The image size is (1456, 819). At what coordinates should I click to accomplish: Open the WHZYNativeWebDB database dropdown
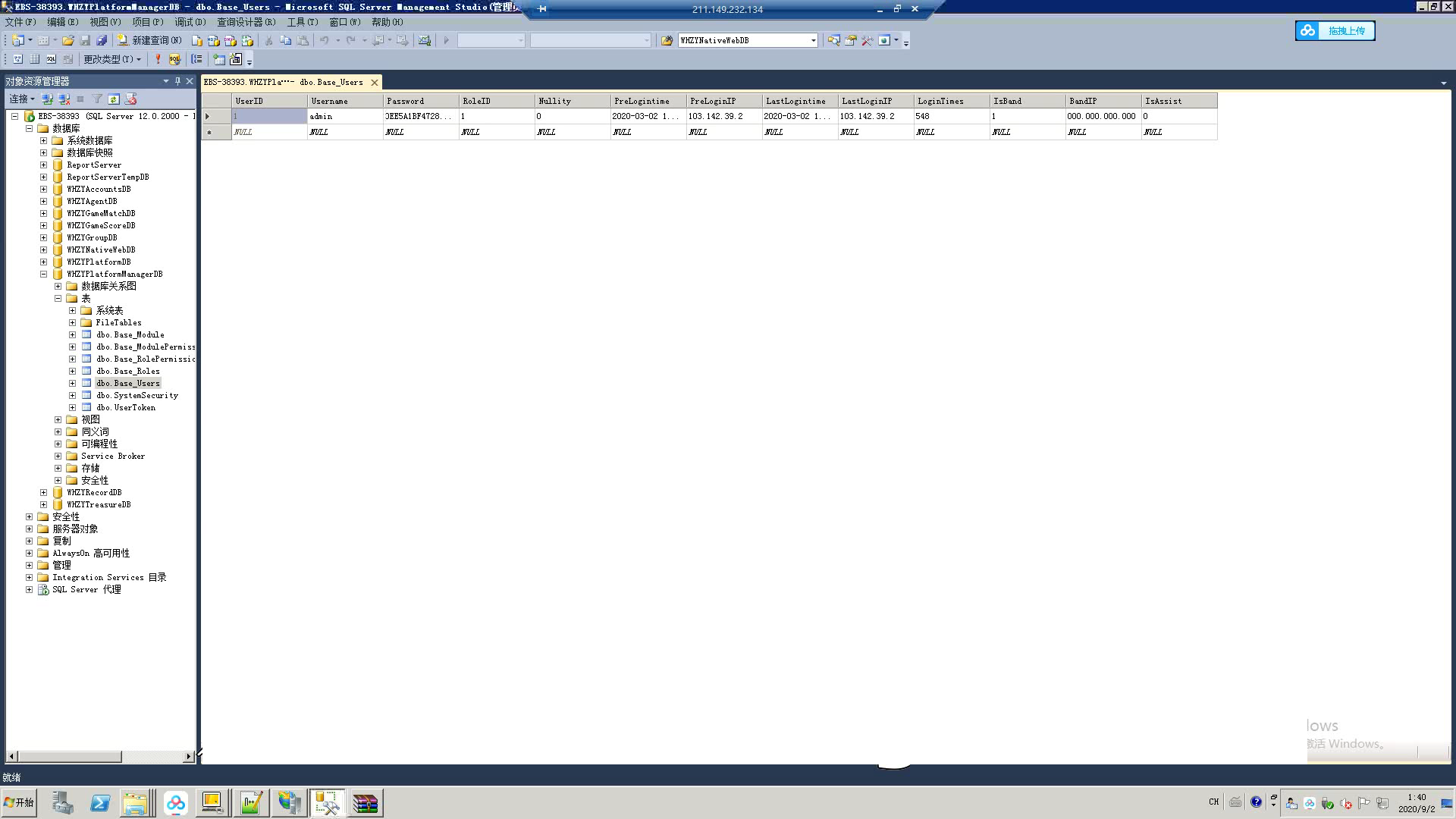pos(813,40)
